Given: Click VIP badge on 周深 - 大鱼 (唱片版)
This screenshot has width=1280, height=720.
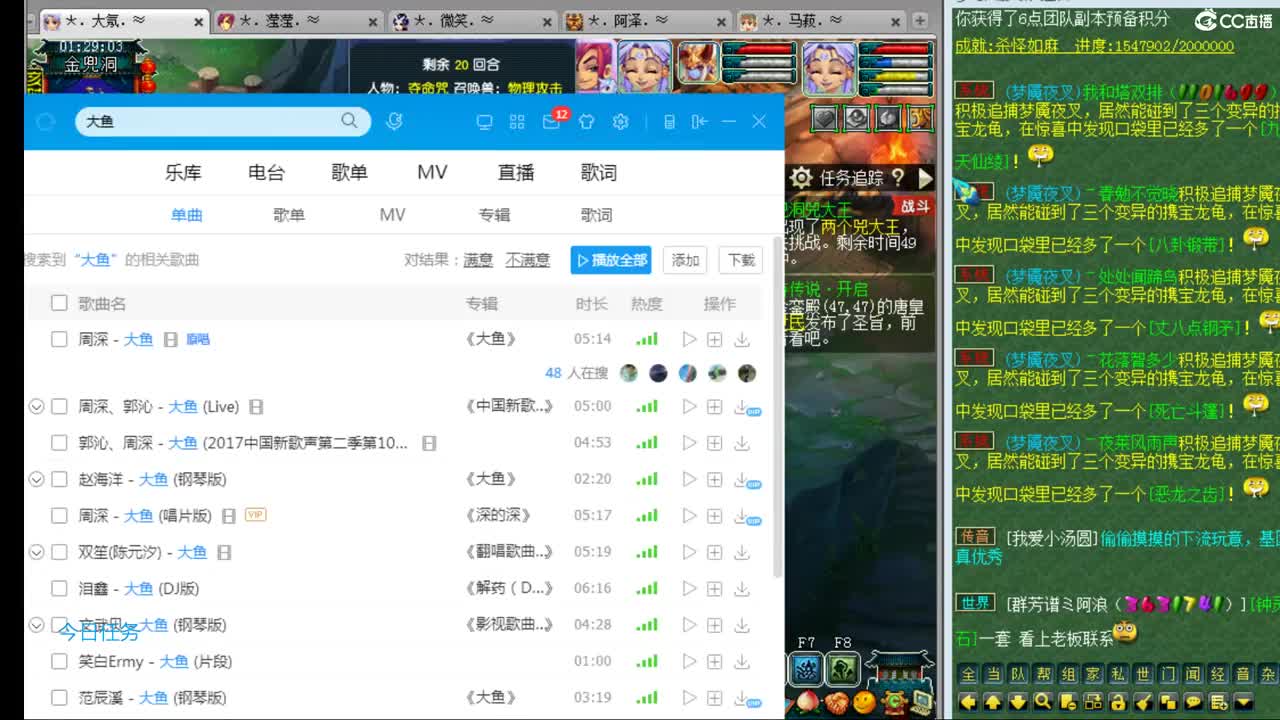Looking at the screenshot, I should point(255,515).
